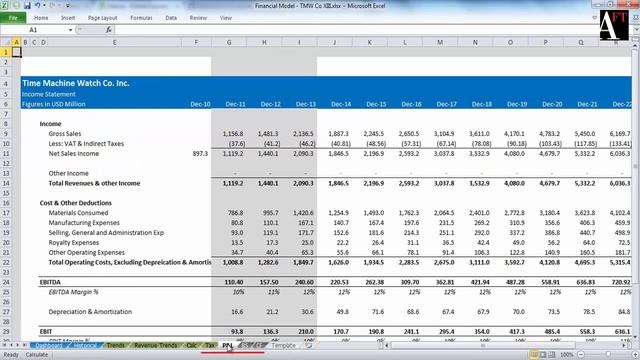Click the Royalty Expenses row label
The height and width of the screenshot is (360, 640).
(73, 242)
